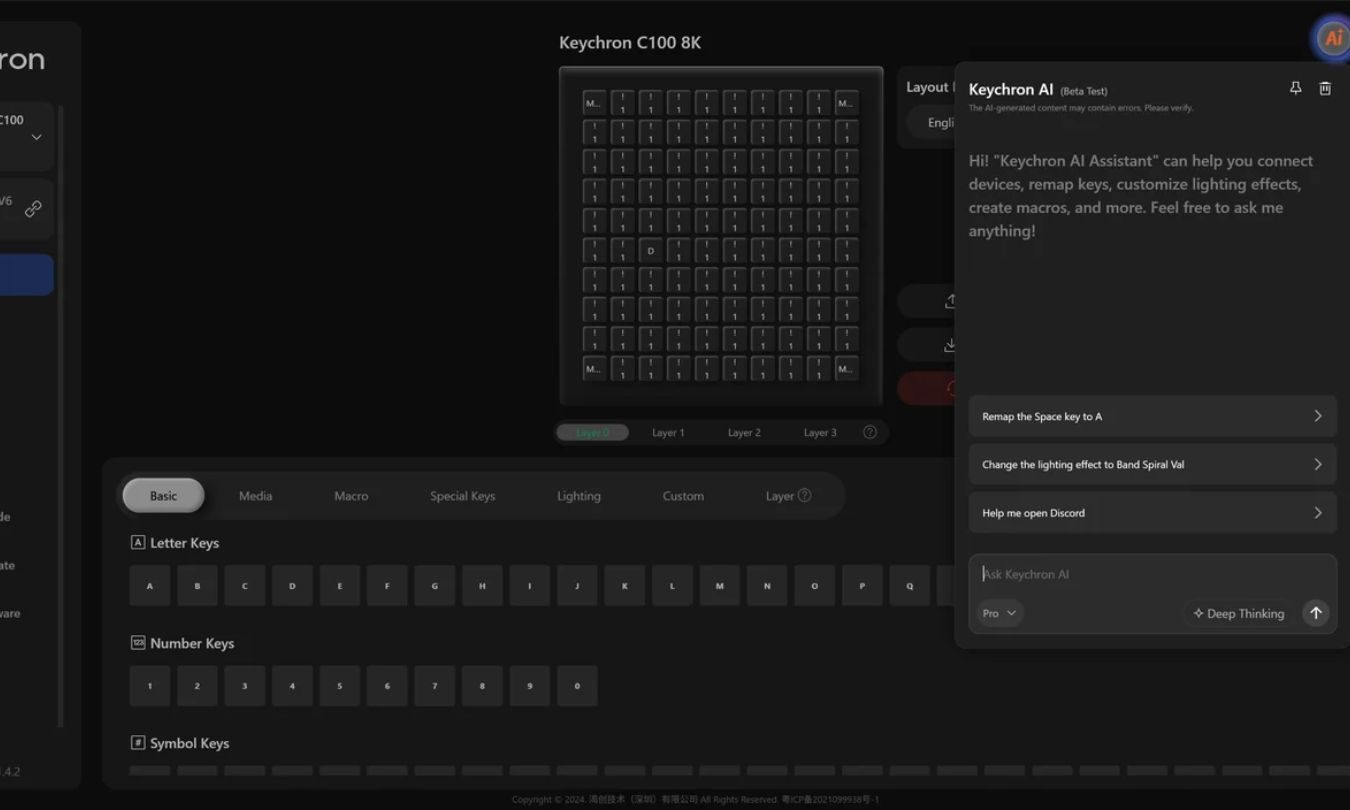Choose number key 5
The image size is (1350, 810).
340,686
